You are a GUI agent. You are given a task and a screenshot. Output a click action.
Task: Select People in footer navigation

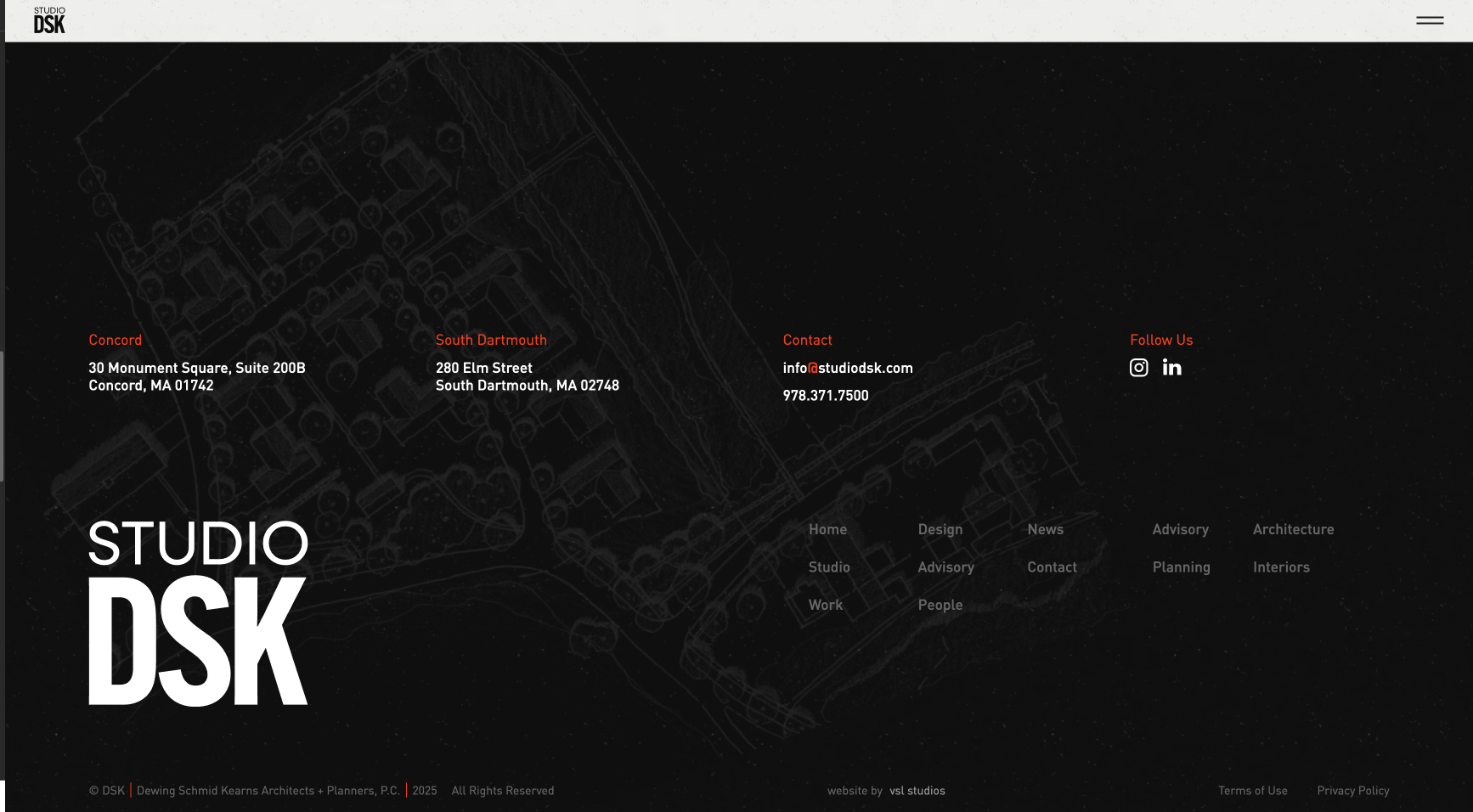pyautogui.click(x=940, y=605)
